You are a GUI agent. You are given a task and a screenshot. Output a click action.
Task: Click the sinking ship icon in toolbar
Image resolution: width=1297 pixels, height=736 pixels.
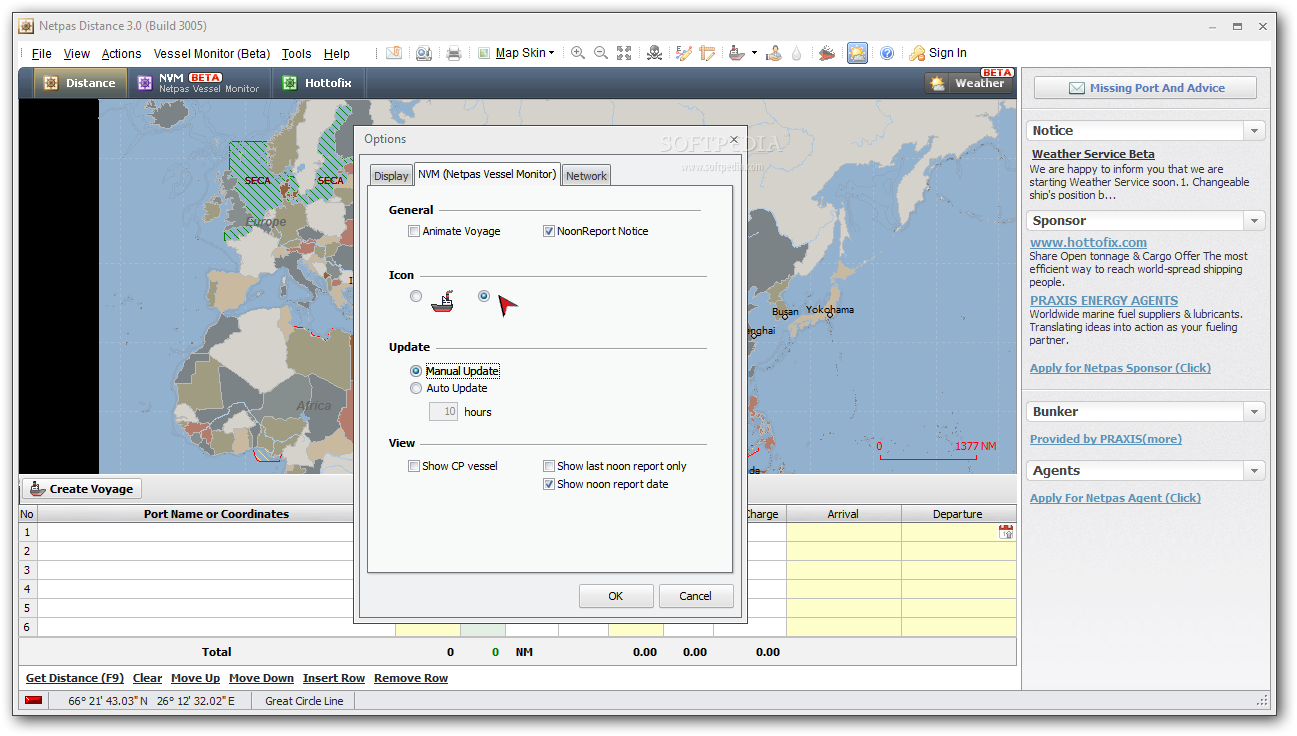click(827, 53)
